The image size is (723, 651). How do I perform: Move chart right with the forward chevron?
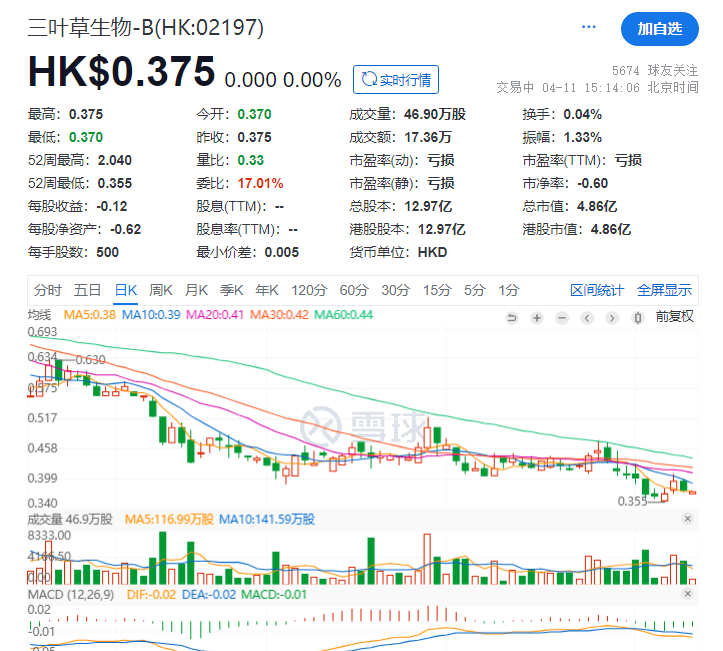pyautogui.click(x=612, y=318)
